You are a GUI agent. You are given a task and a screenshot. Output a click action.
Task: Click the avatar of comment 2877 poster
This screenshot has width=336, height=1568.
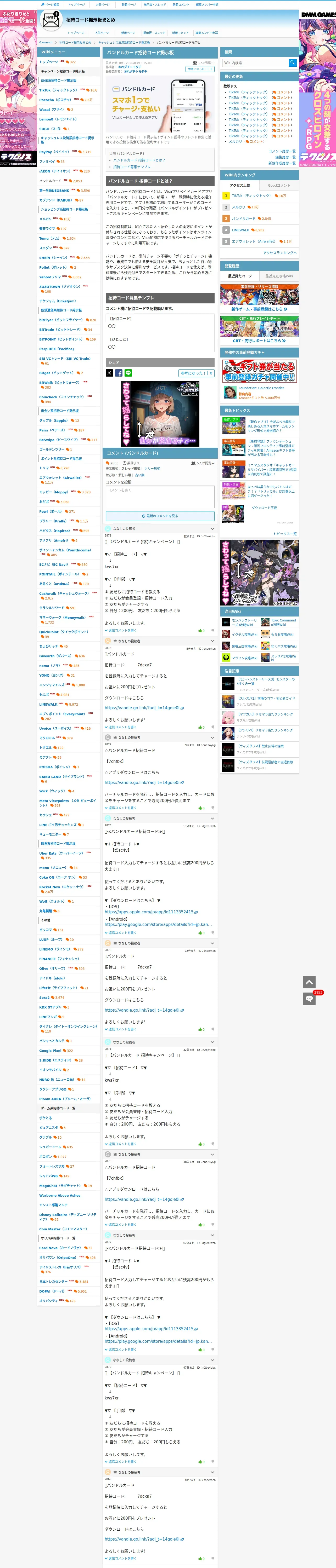(x=108, y=737)
